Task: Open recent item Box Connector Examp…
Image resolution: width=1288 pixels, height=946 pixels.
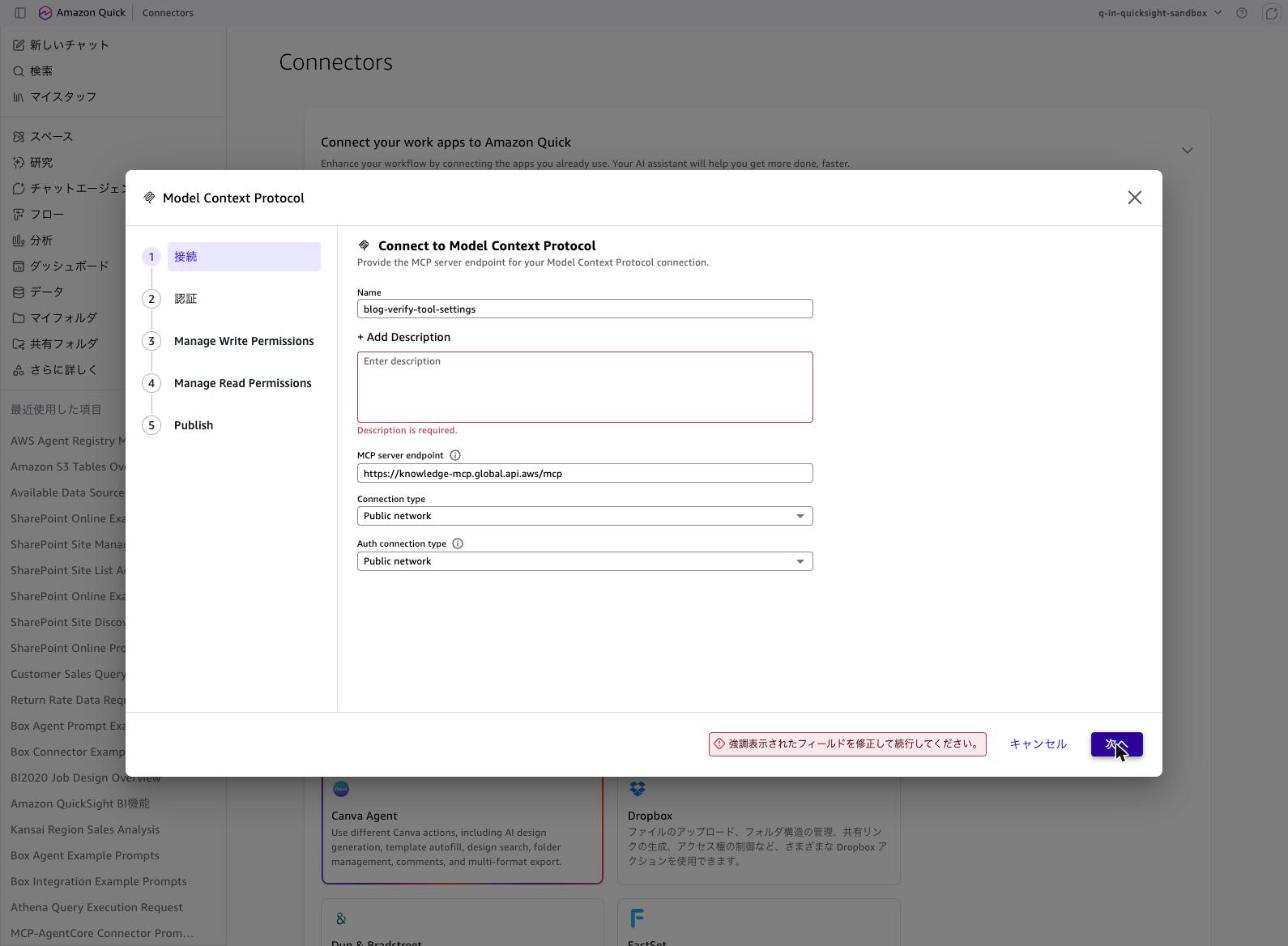Action: 68,752
